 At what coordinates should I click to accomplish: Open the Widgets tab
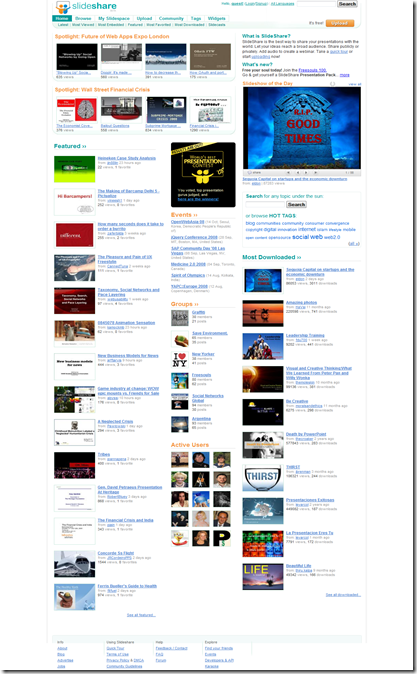coord(217,18)
